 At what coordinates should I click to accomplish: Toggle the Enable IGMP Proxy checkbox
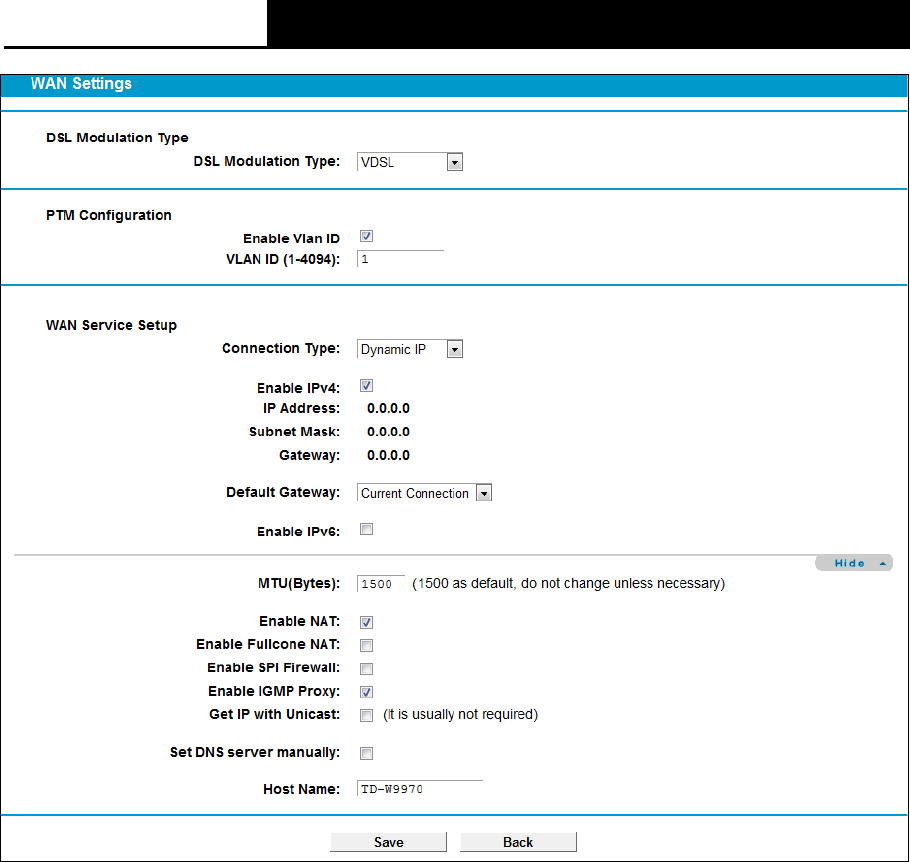click(366, 692)
